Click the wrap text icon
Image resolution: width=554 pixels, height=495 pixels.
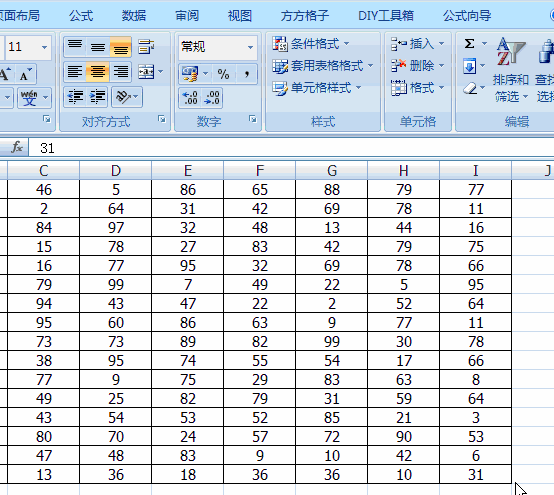[x=146, y=47]
